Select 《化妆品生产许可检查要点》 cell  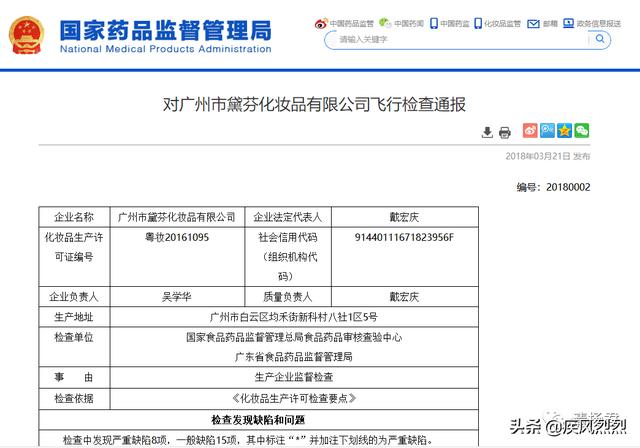point(294,399)
